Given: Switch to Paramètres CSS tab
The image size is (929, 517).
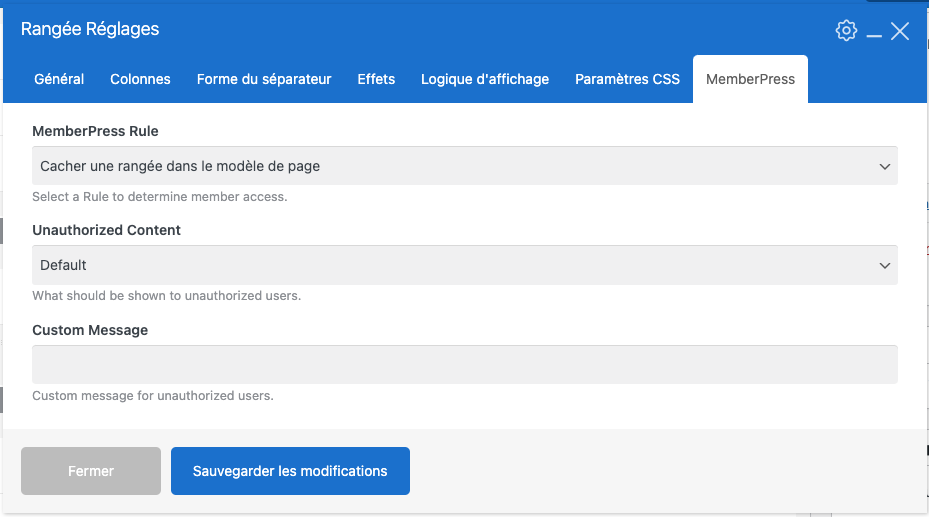Looking at the screenshot, I should coord(627,79).
